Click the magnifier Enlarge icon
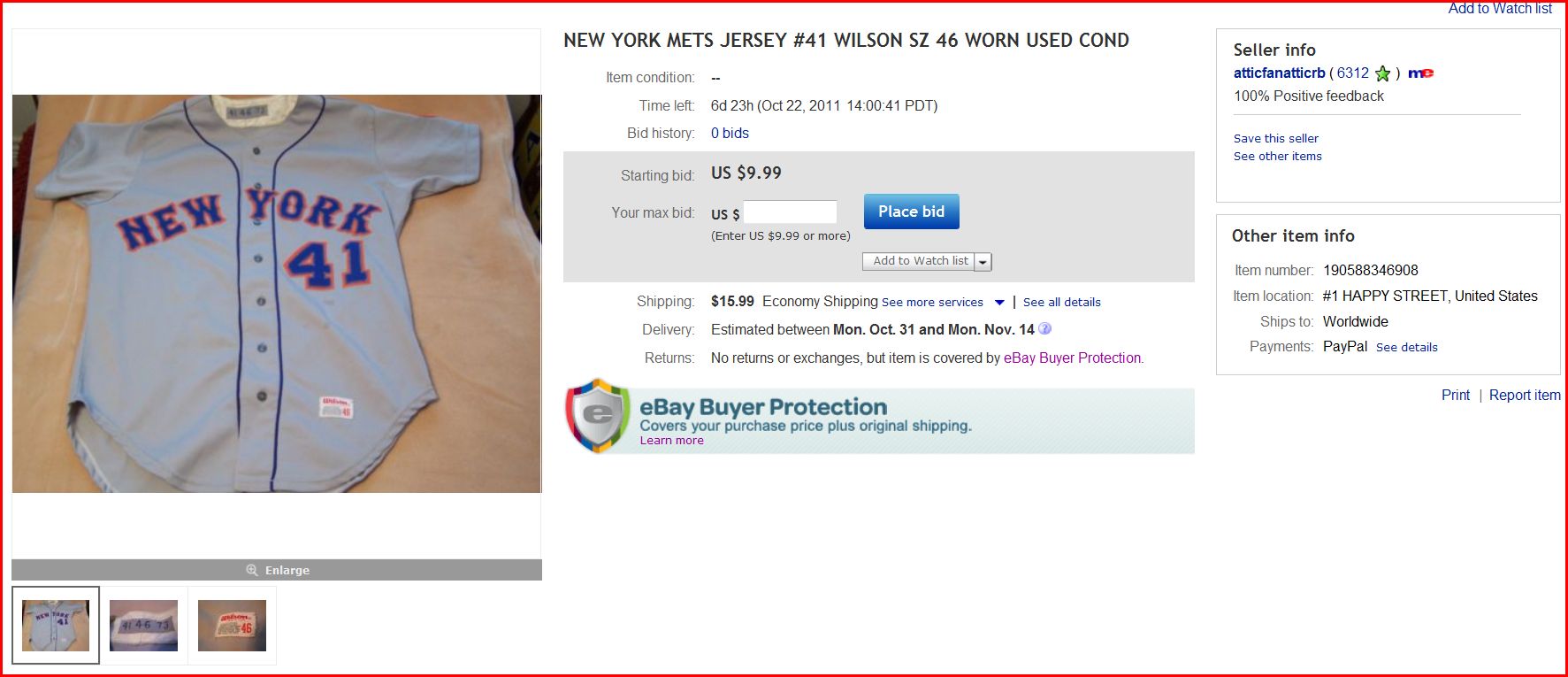Screen dimensions: 1568x677 click(x=252, y=570)
